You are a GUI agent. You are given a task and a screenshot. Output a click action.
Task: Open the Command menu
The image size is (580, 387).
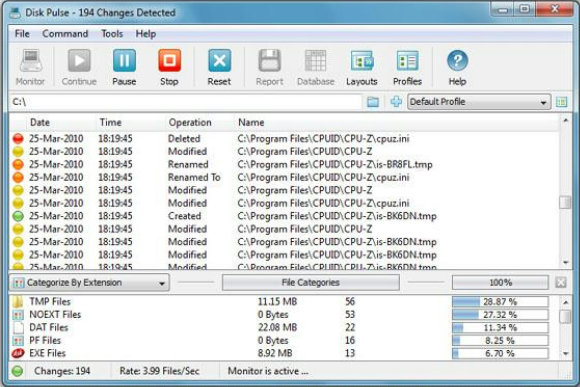coord(65,34)
